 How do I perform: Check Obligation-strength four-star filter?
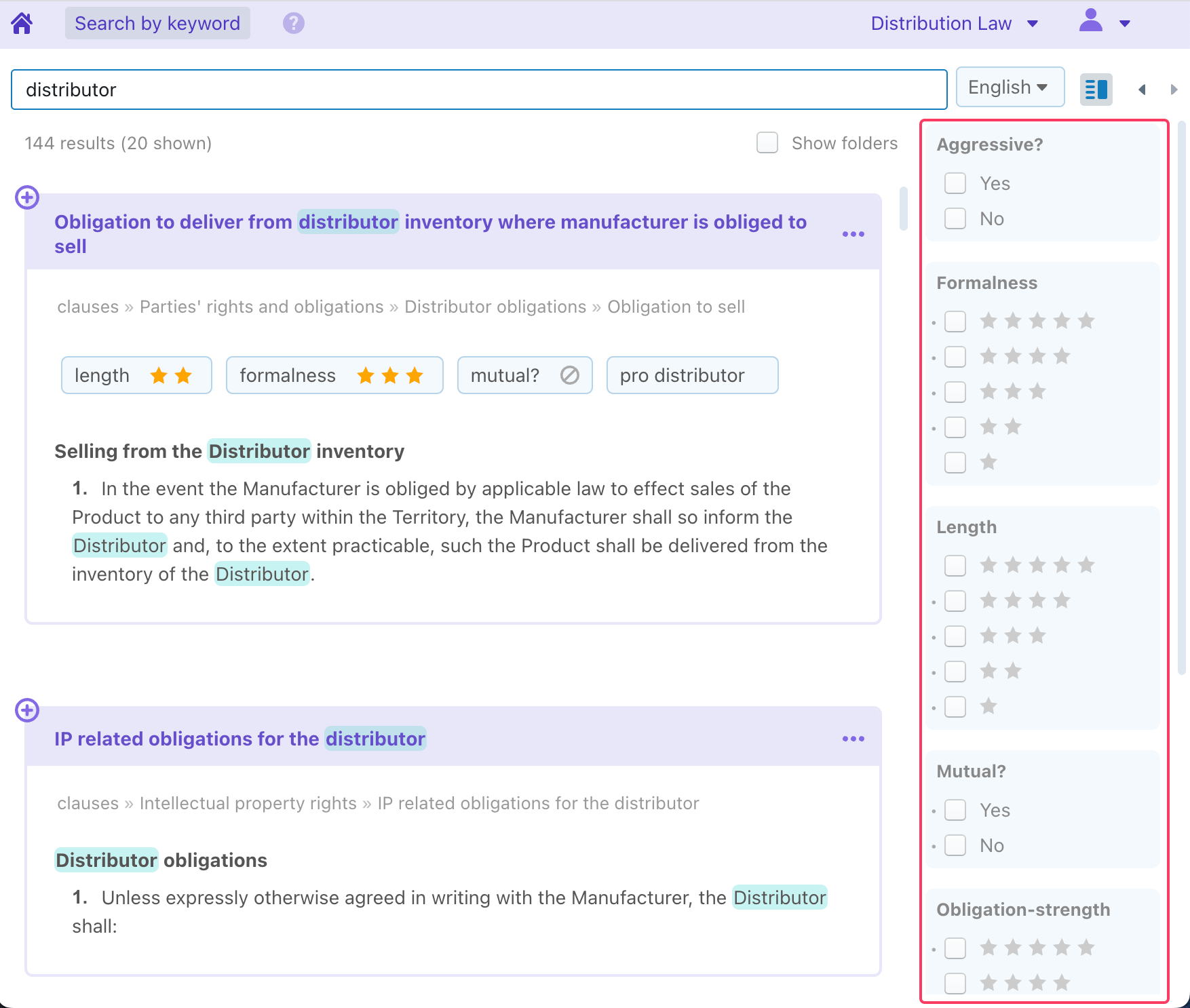(x=955, y=984)
